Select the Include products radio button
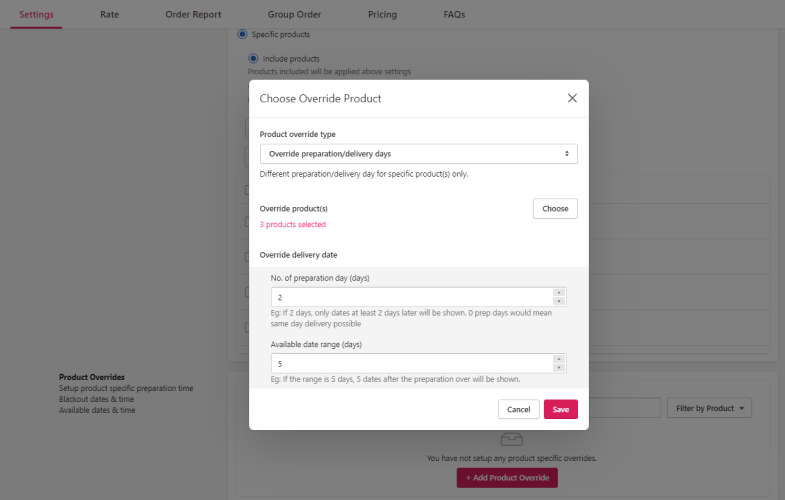 click(x=253, y=59)
